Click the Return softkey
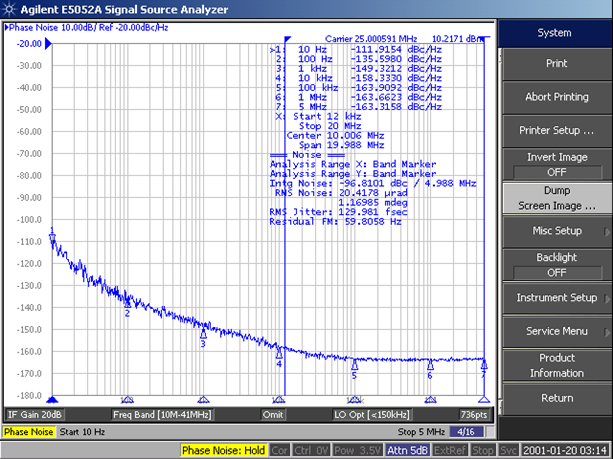613x459 pixels. (555, 398)
